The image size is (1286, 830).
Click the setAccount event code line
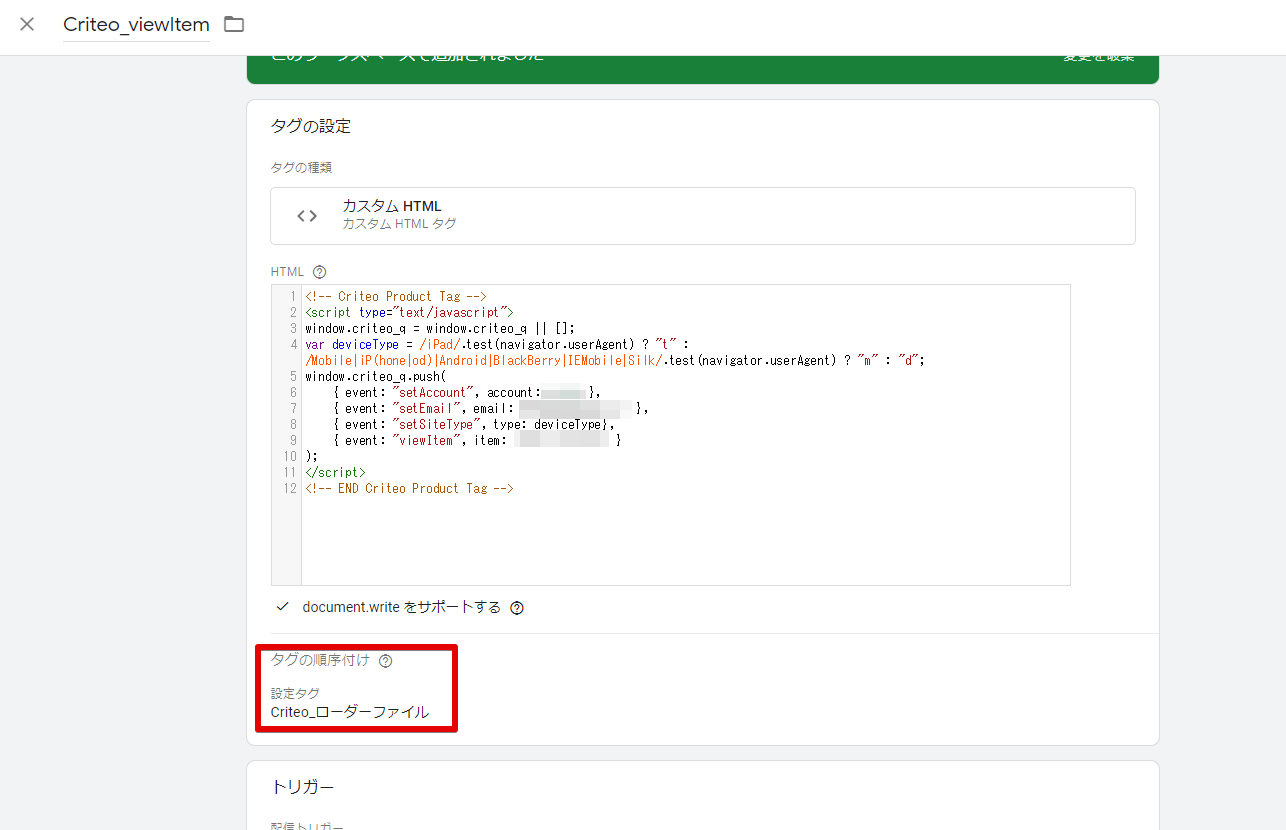click(x=460, y=393)
